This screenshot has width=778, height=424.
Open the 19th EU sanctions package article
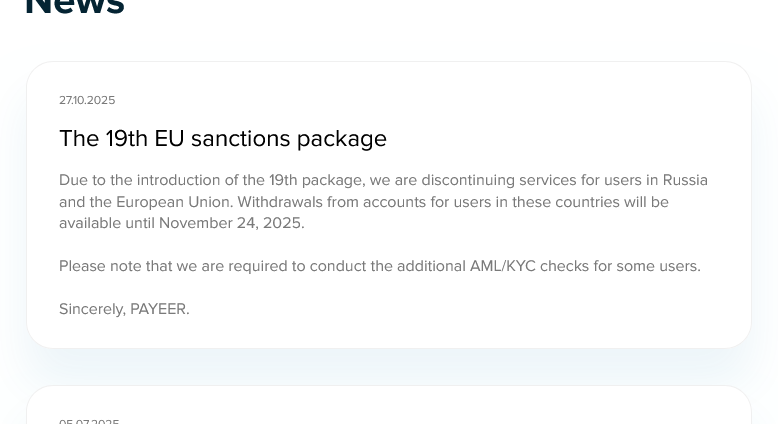222,138
